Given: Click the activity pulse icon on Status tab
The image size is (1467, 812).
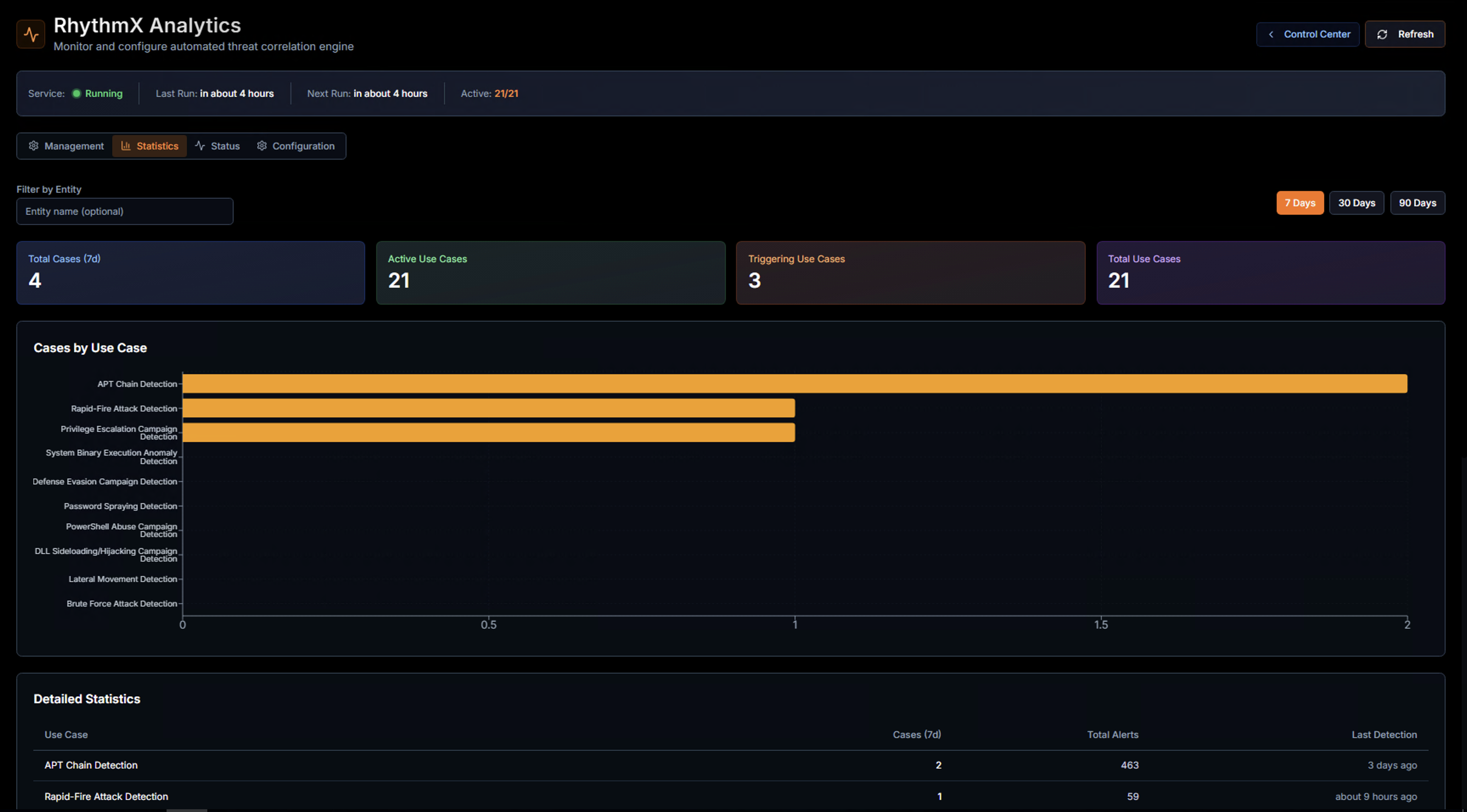Looking at the screenshot, I should click(200, 146).
